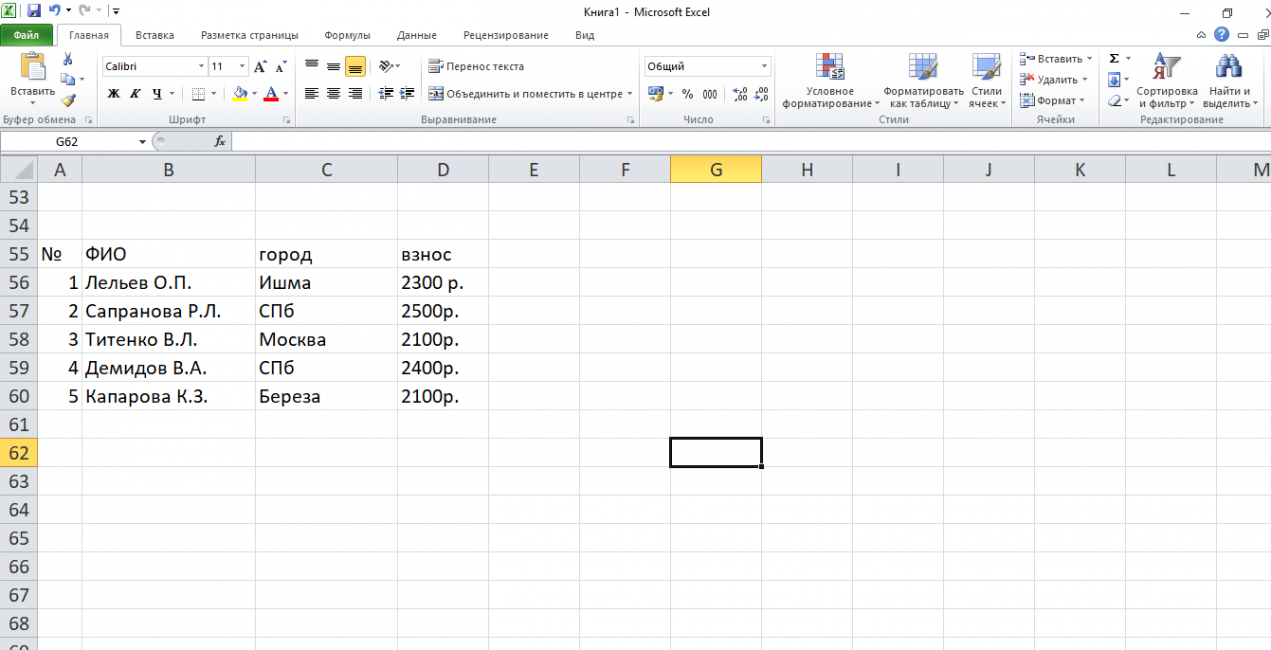Viewport: 1271px width, 650px height.
Task: Click the Percent Style icon
Action: (687, 94)
